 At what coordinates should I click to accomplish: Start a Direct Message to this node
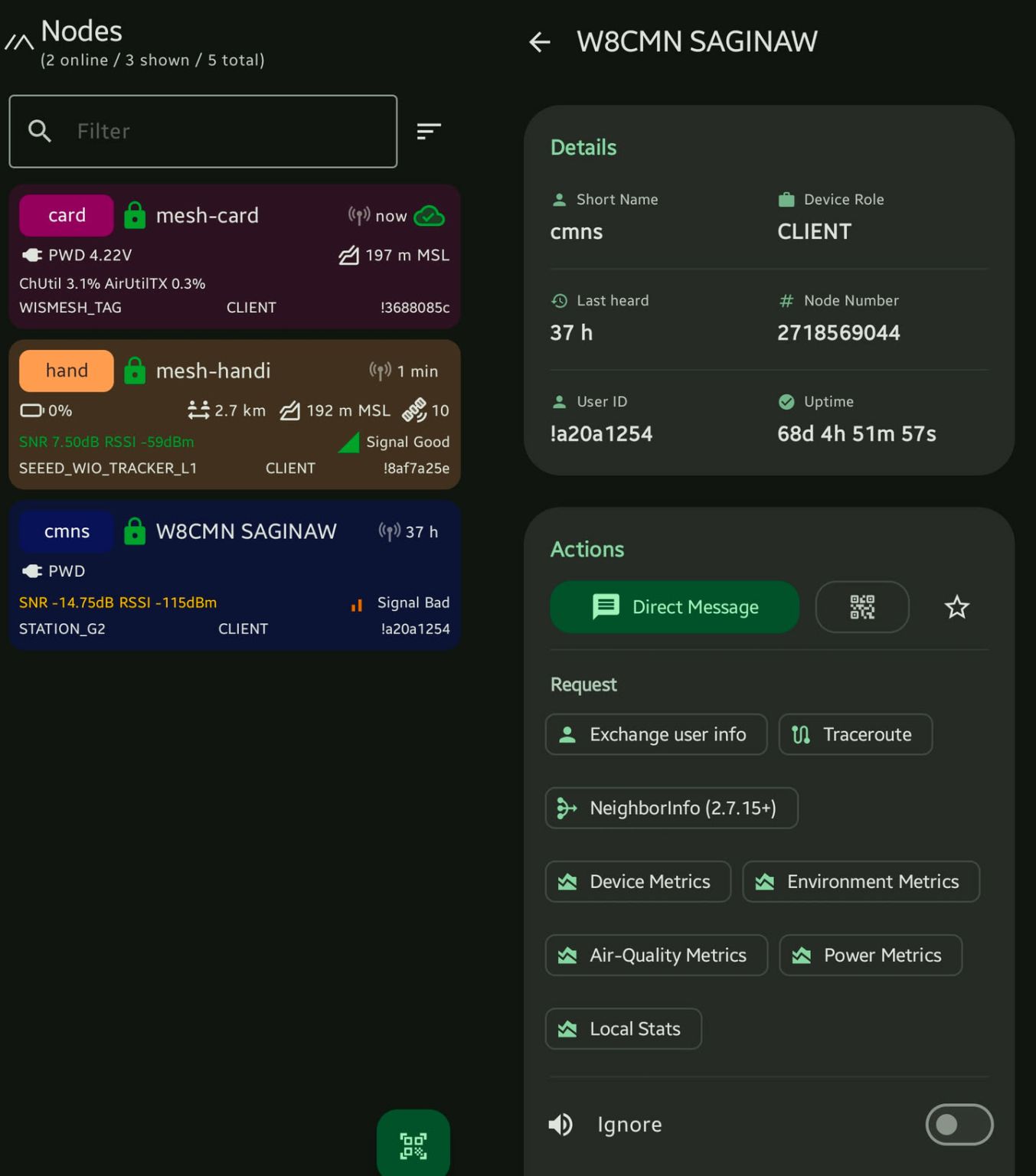click(673, 606)
